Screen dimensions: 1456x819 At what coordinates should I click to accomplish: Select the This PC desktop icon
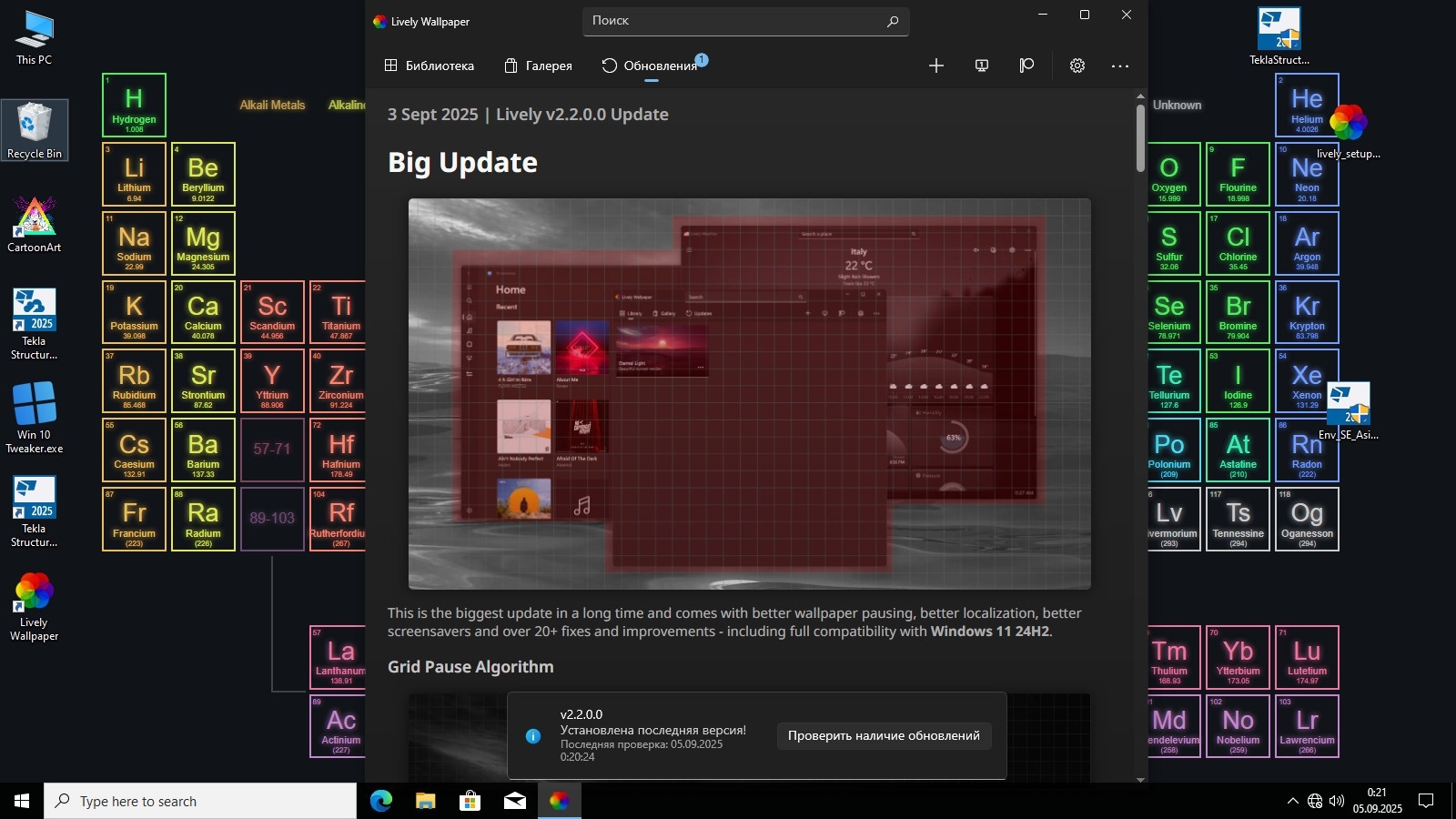pos(35,38)
